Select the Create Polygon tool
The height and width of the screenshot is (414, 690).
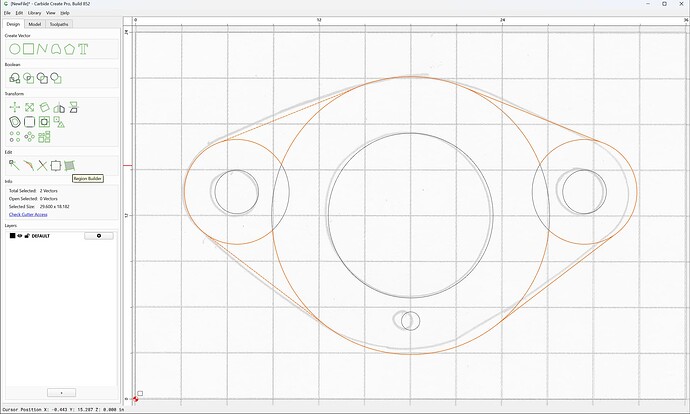pos(69,49)
